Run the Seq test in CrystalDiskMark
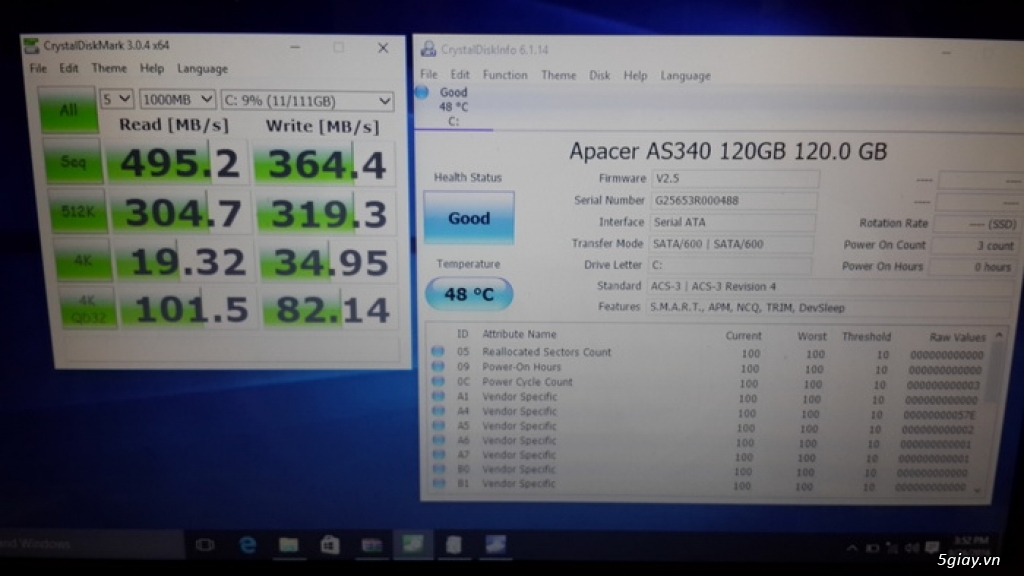1024x576 pixels. coord(73,161)
